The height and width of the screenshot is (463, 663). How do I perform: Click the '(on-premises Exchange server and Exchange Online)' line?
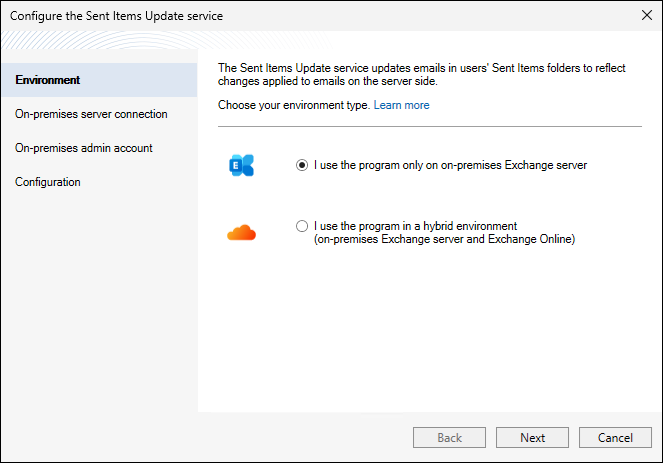click(x=444, y=240)
